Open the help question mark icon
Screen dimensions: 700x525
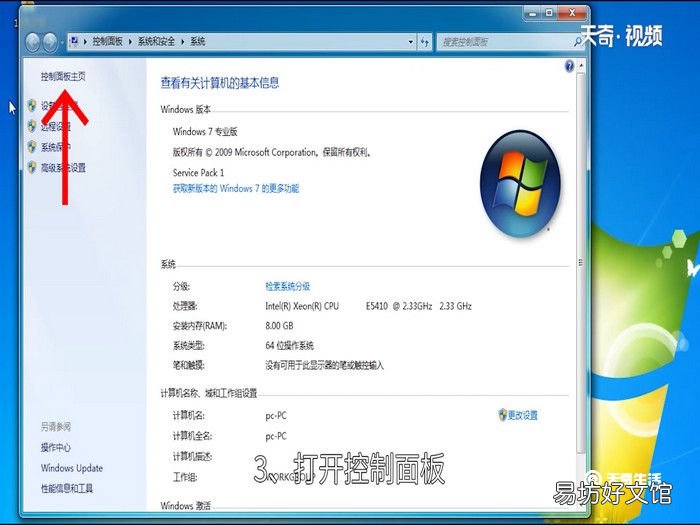[569, 67]
